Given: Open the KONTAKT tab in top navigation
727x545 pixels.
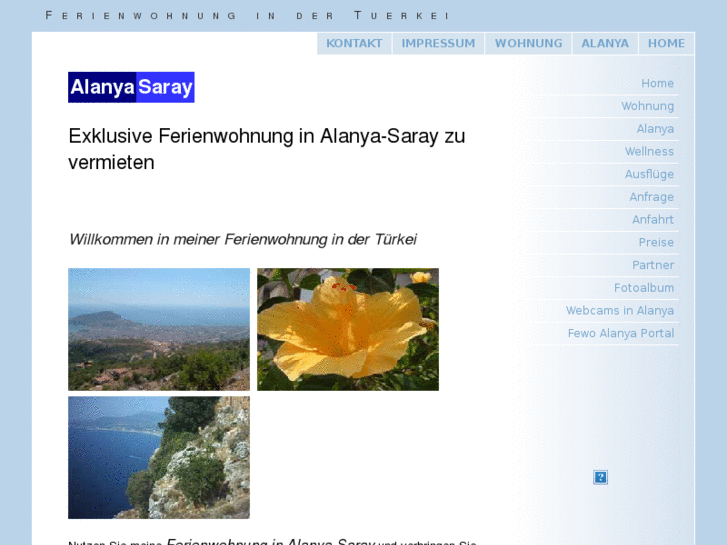Looking at the screenshot, I should tap(354, 44).
